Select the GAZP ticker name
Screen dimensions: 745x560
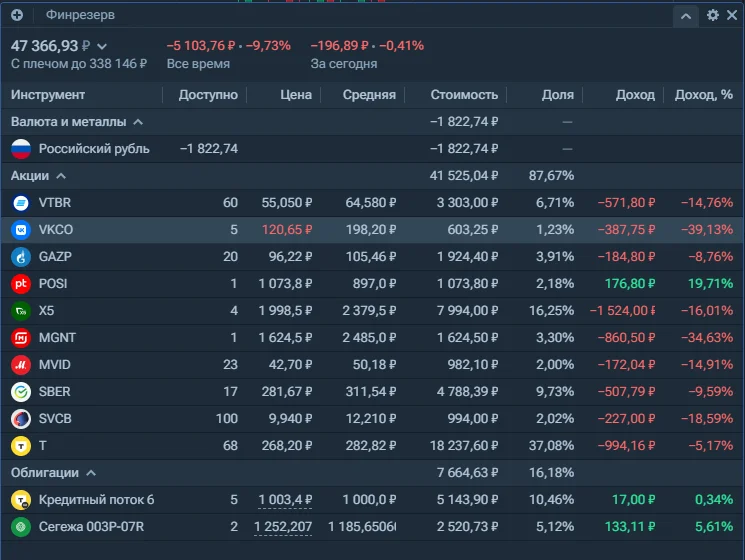[55, 257]
